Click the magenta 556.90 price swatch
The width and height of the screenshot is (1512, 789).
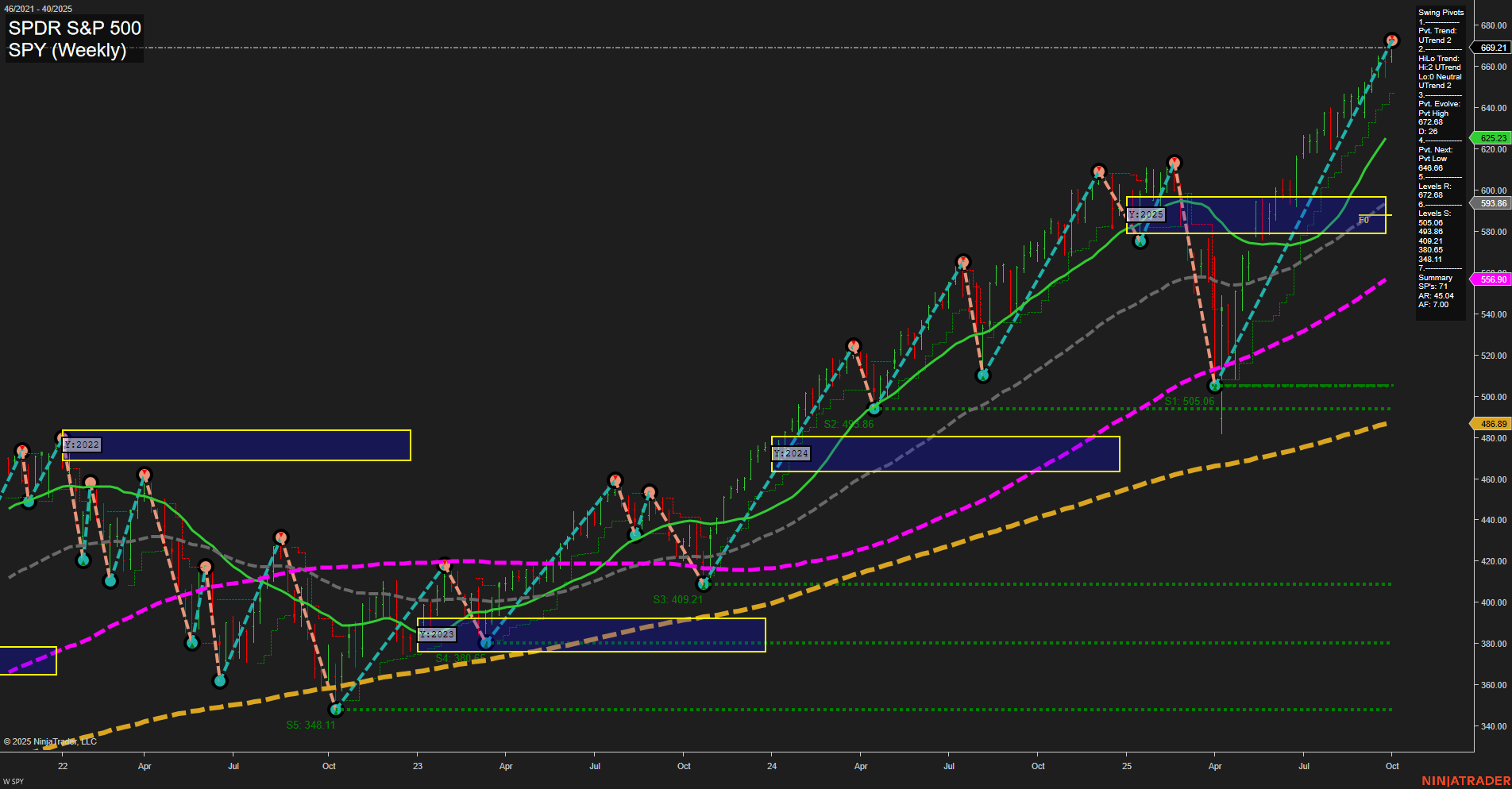click(1492, 279)
